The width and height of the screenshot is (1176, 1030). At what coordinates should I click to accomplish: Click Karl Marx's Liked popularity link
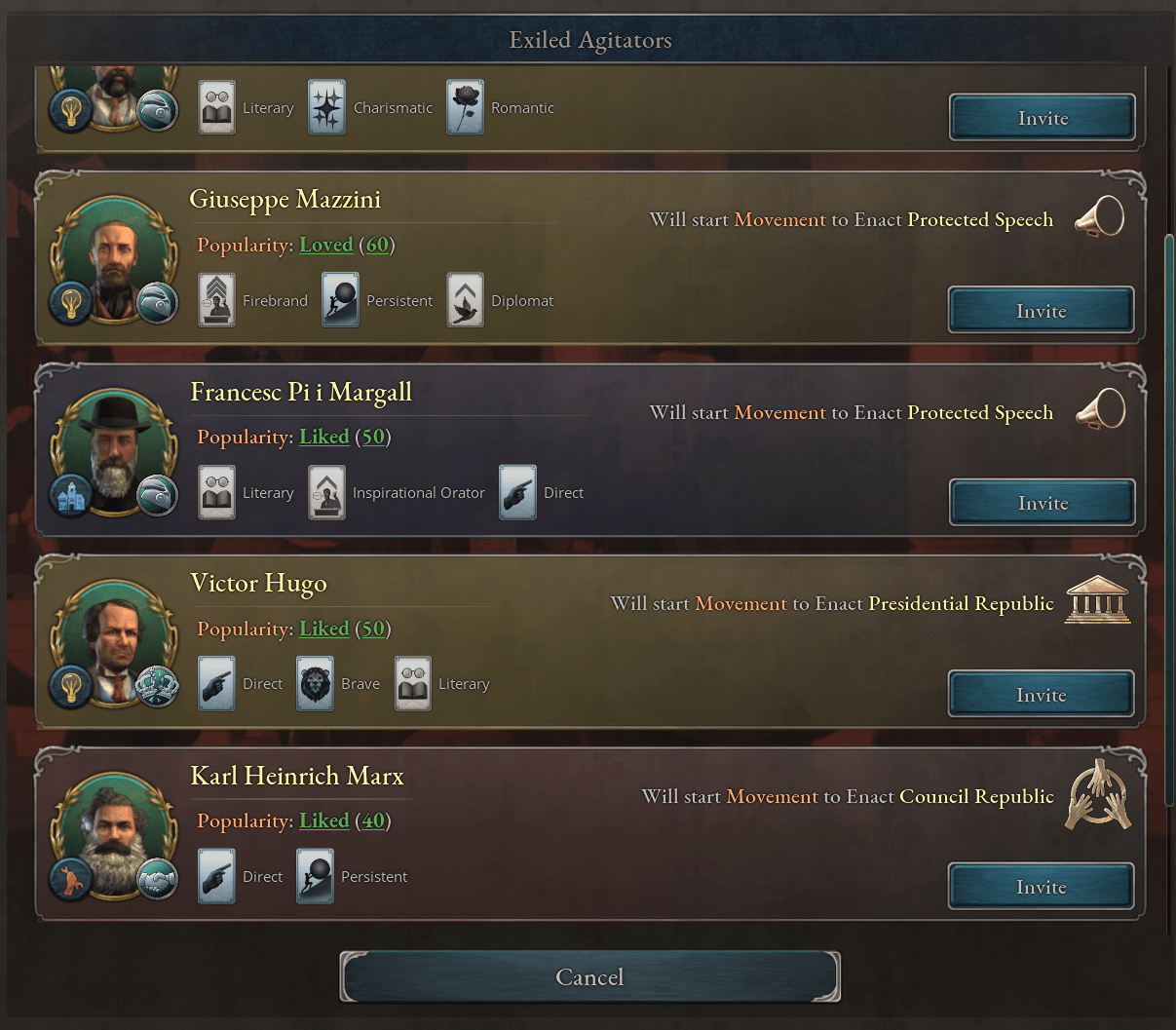(324, 820)
